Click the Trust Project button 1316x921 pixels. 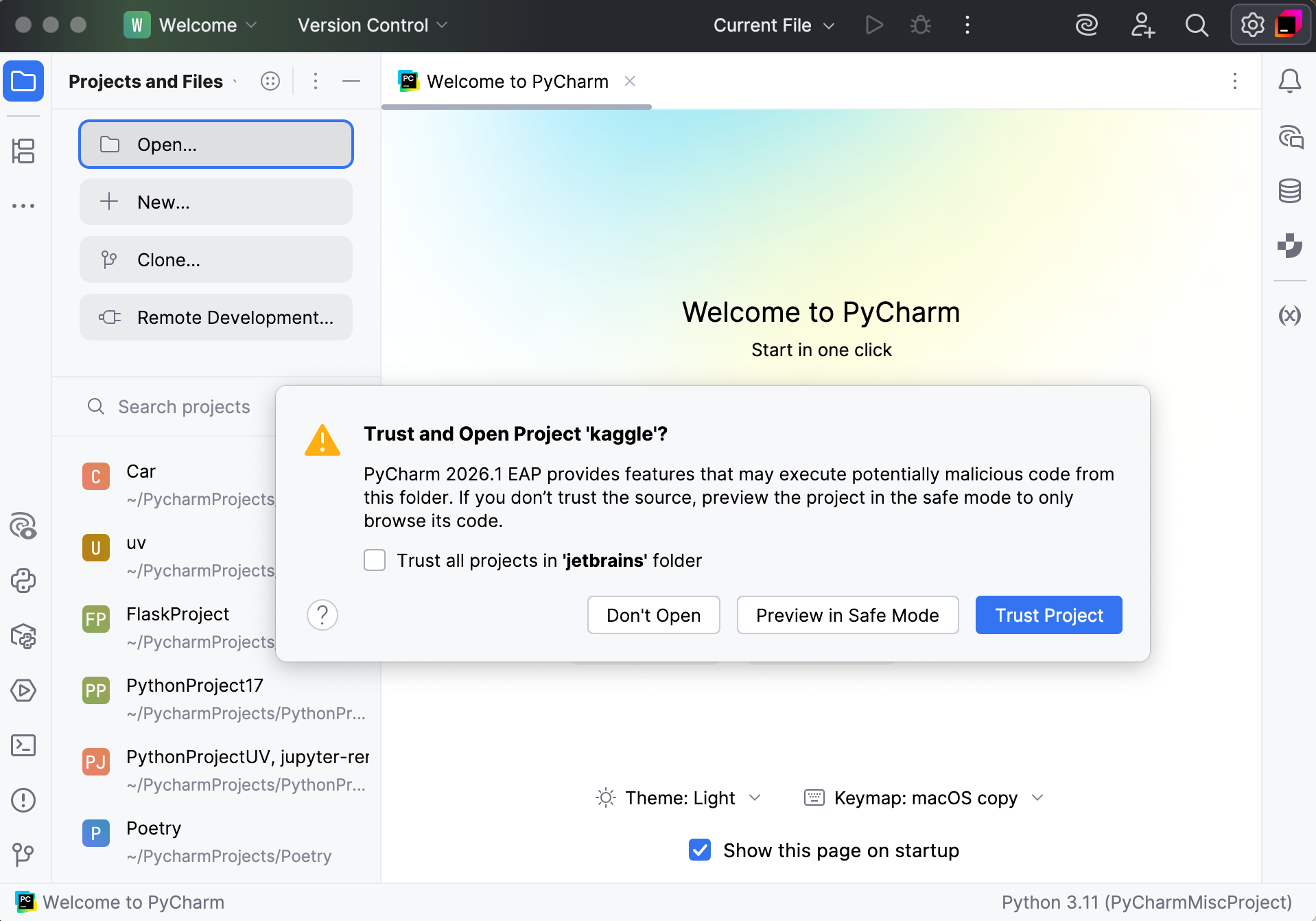(x=1048, y=615)
